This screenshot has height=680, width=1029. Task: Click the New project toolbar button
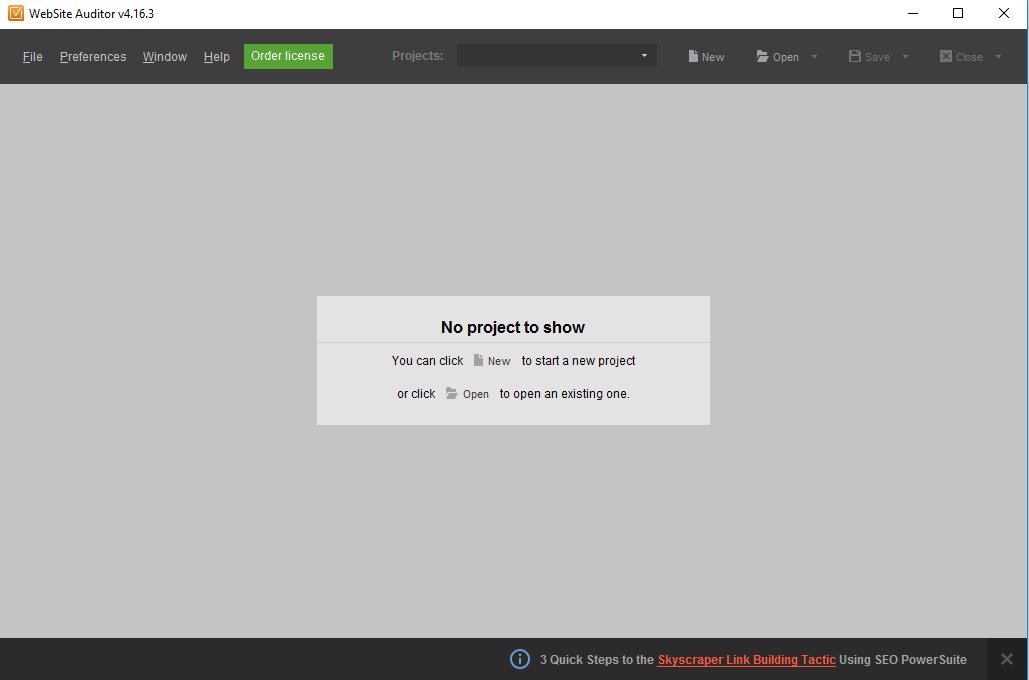point(706,56)
